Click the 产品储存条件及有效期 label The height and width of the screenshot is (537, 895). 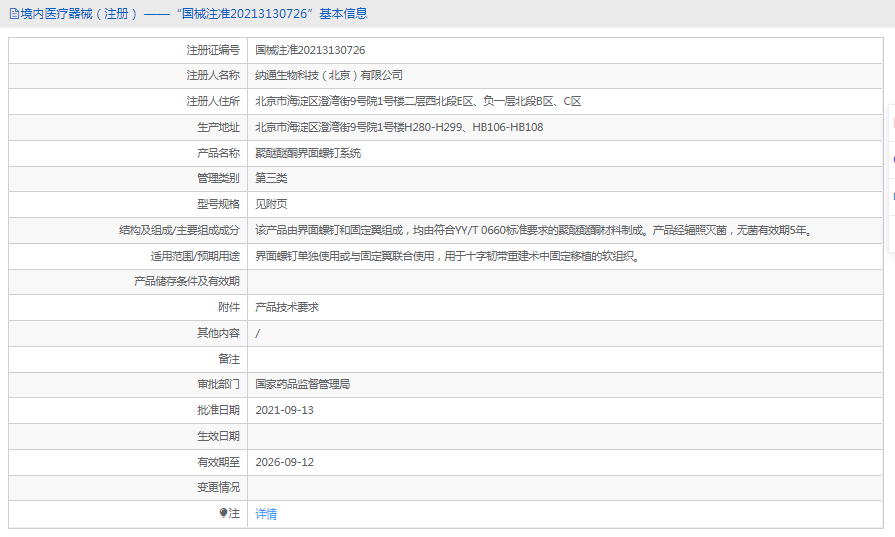[x=187, y=281]
